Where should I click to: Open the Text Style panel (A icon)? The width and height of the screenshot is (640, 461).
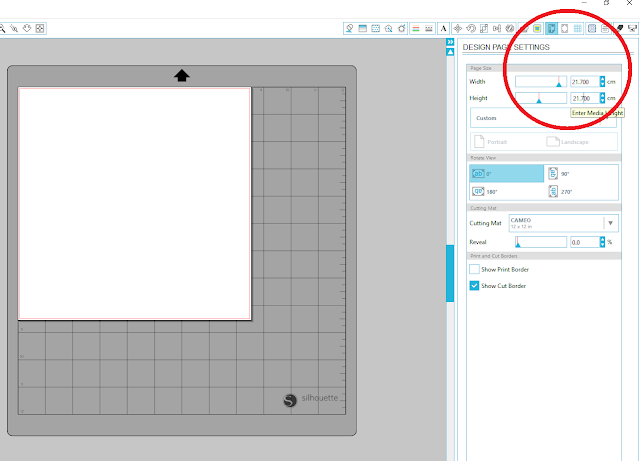coord(443,28)
